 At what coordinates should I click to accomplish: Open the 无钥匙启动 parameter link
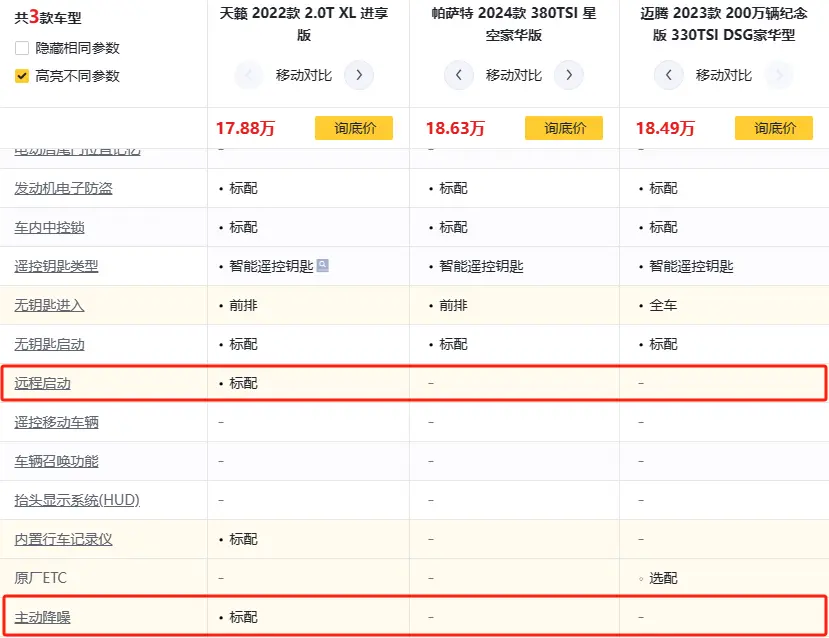pyautogui.click(x=49, y=345)
